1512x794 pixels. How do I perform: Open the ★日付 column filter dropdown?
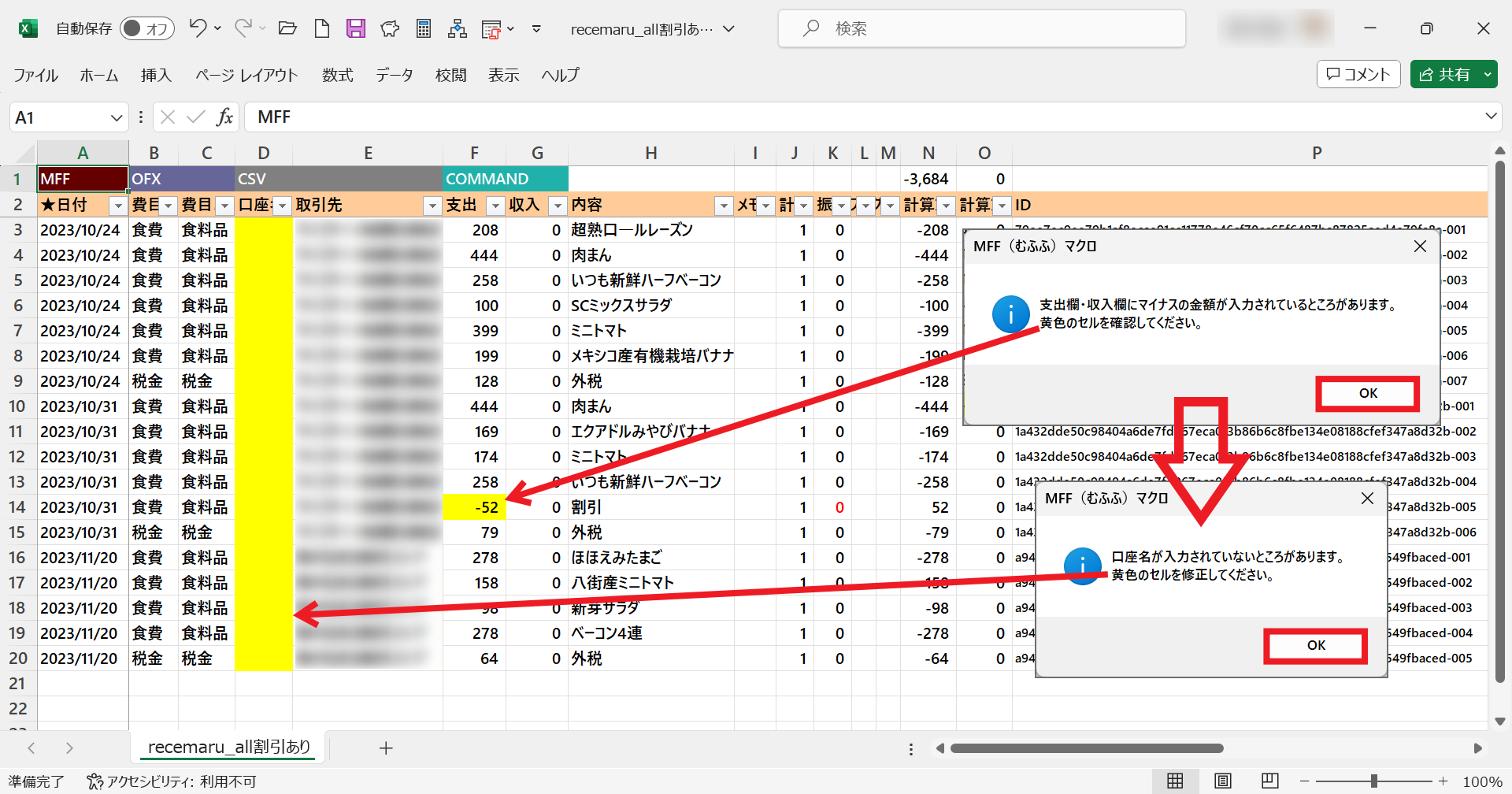pos(118,206)
